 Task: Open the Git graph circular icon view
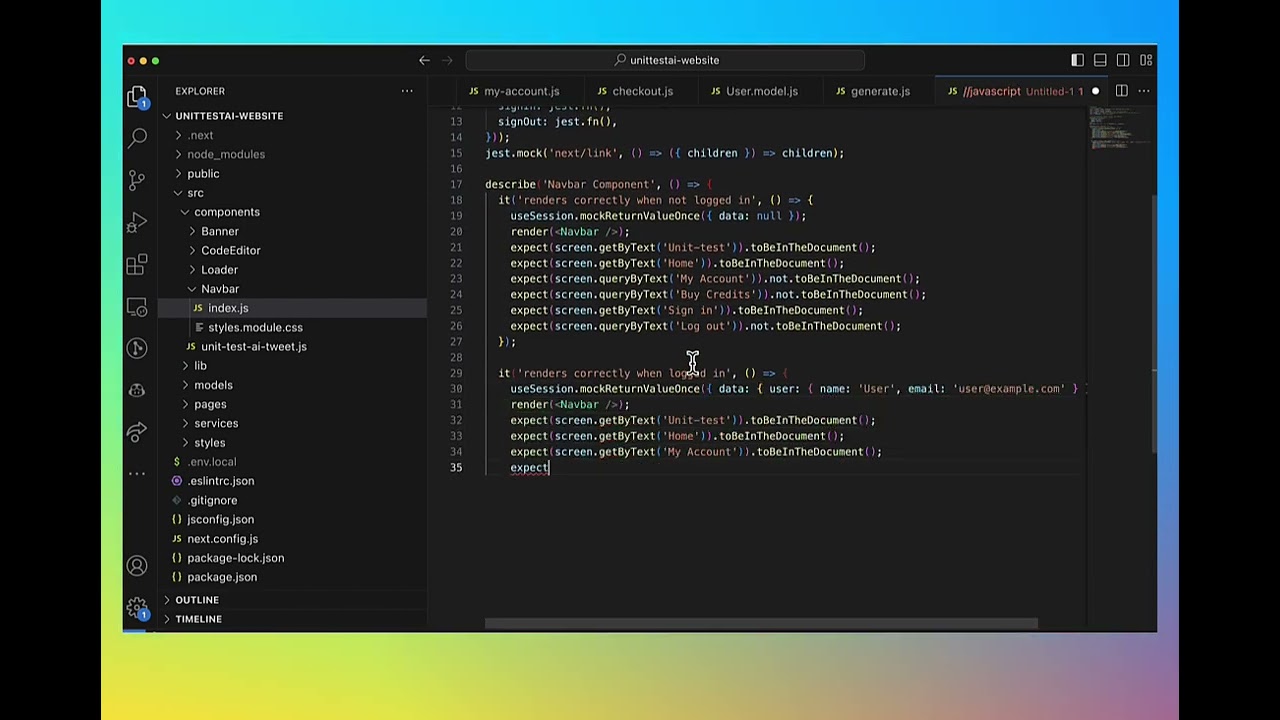pyautogui.click(x=137, y=348)
